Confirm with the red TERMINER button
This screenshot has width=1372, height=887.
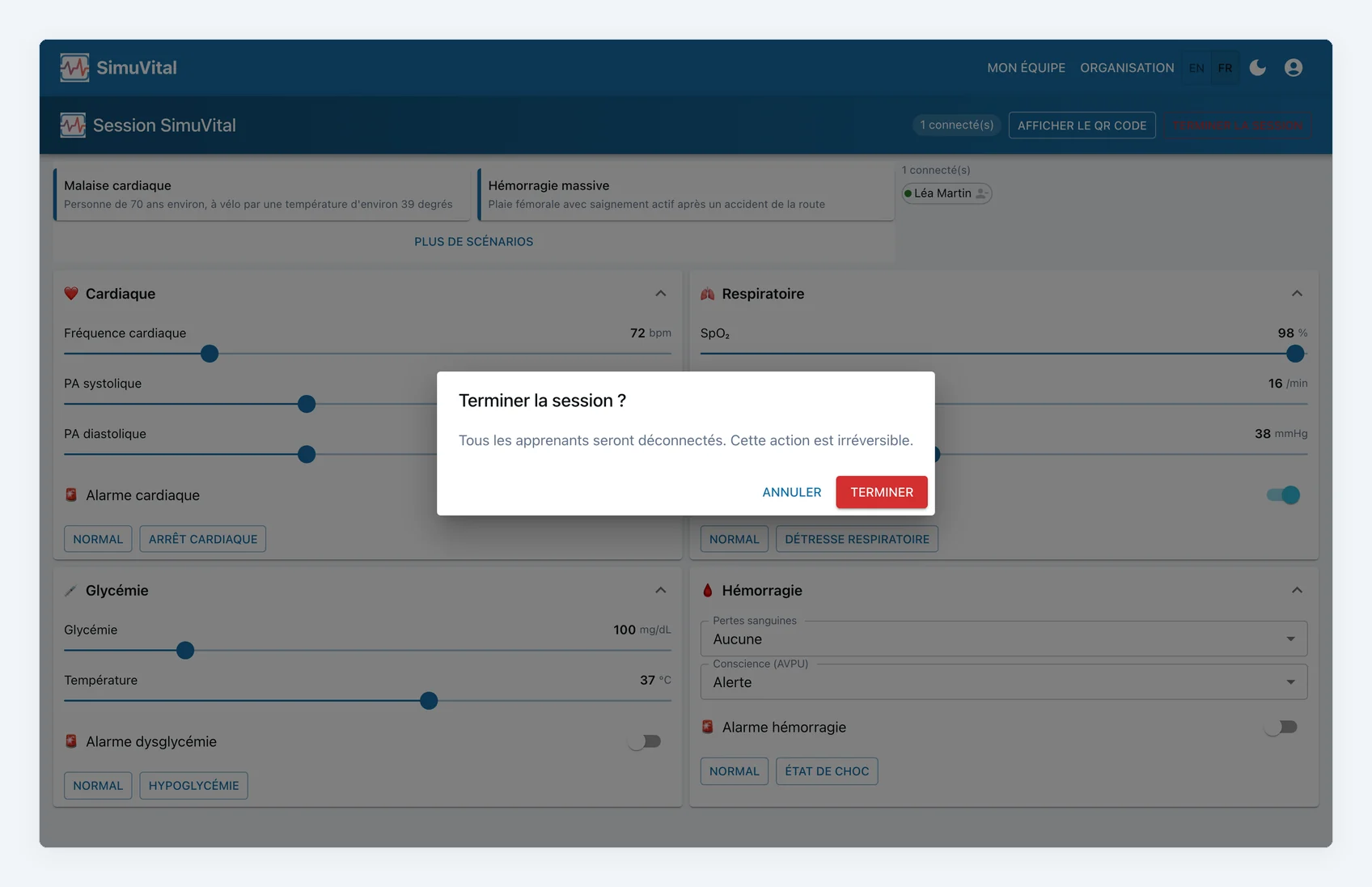tap(881, 492)
